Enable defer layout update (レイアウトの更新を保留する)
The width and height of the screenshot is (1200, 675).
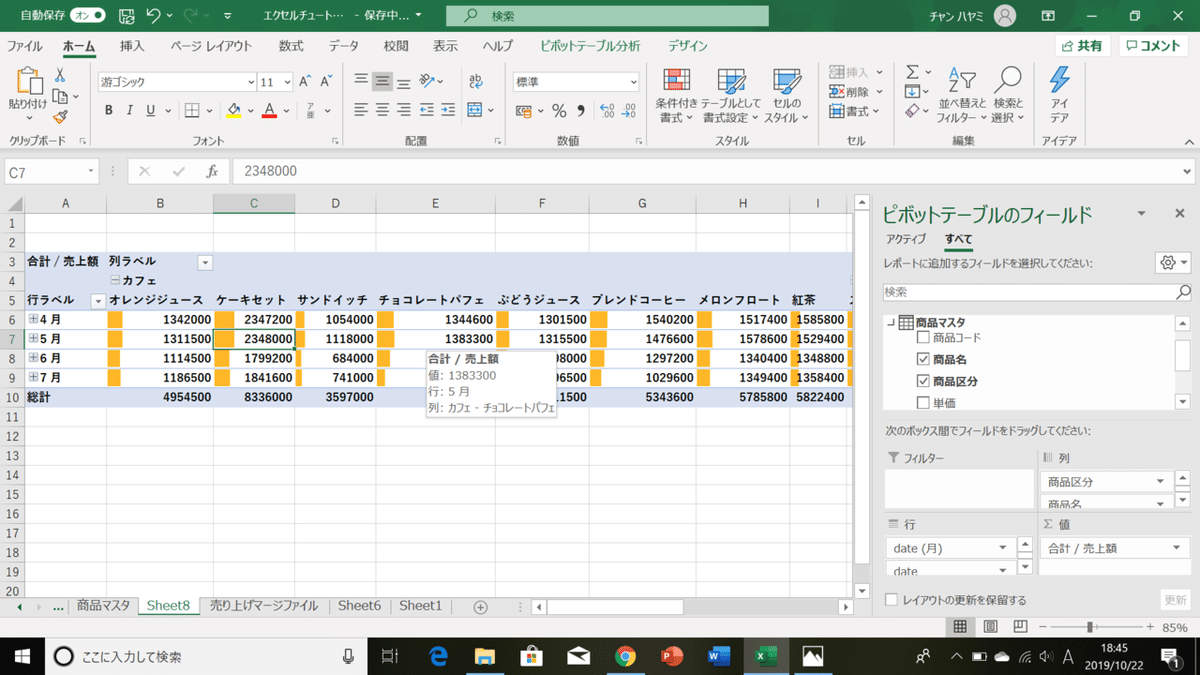[892, 600]
